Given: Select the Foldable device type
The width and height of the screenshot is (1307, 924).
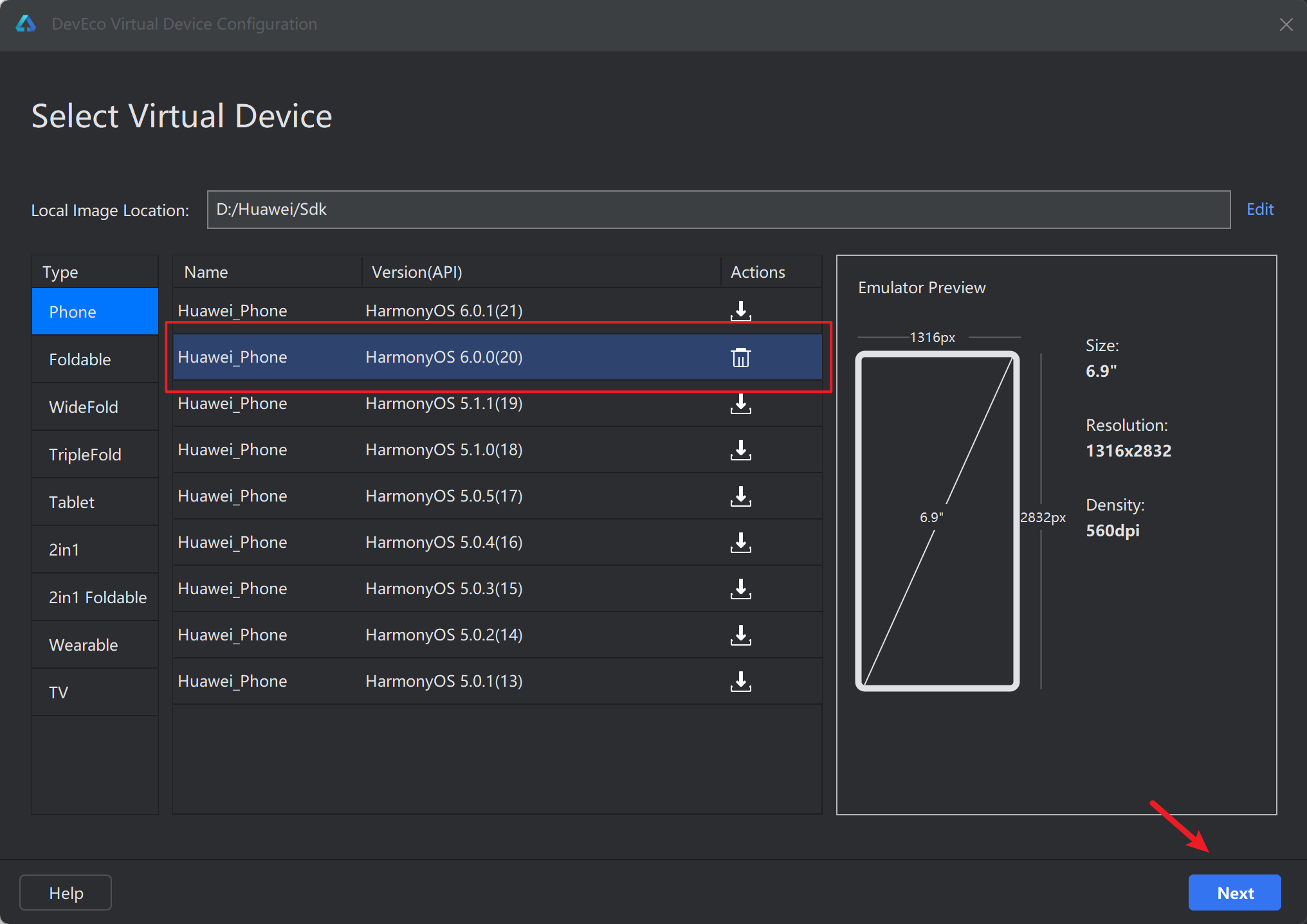Looking at the screenshot, I should point(80,359).
